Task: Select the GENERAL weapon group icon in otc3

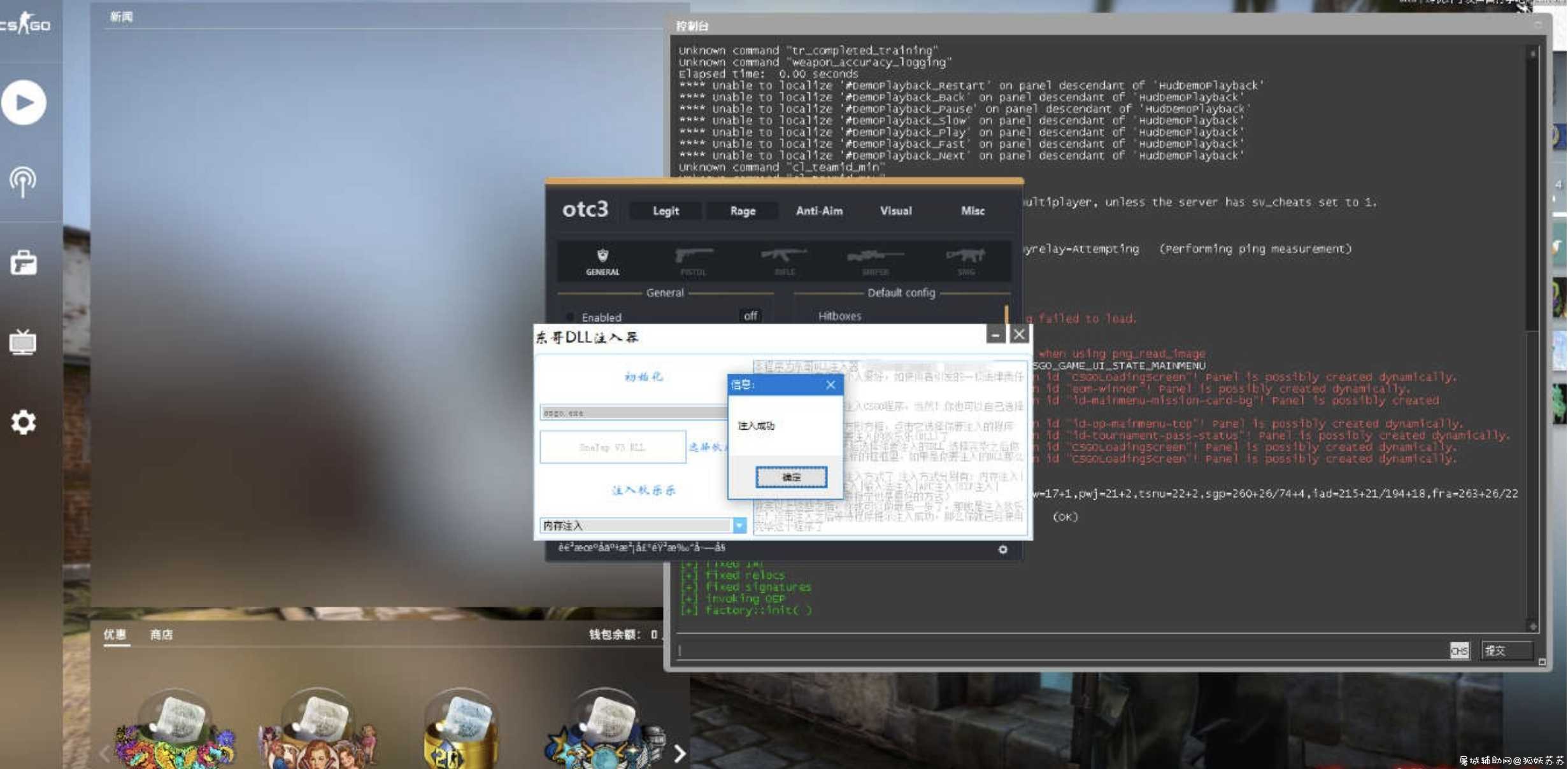Action: point(602,262)
